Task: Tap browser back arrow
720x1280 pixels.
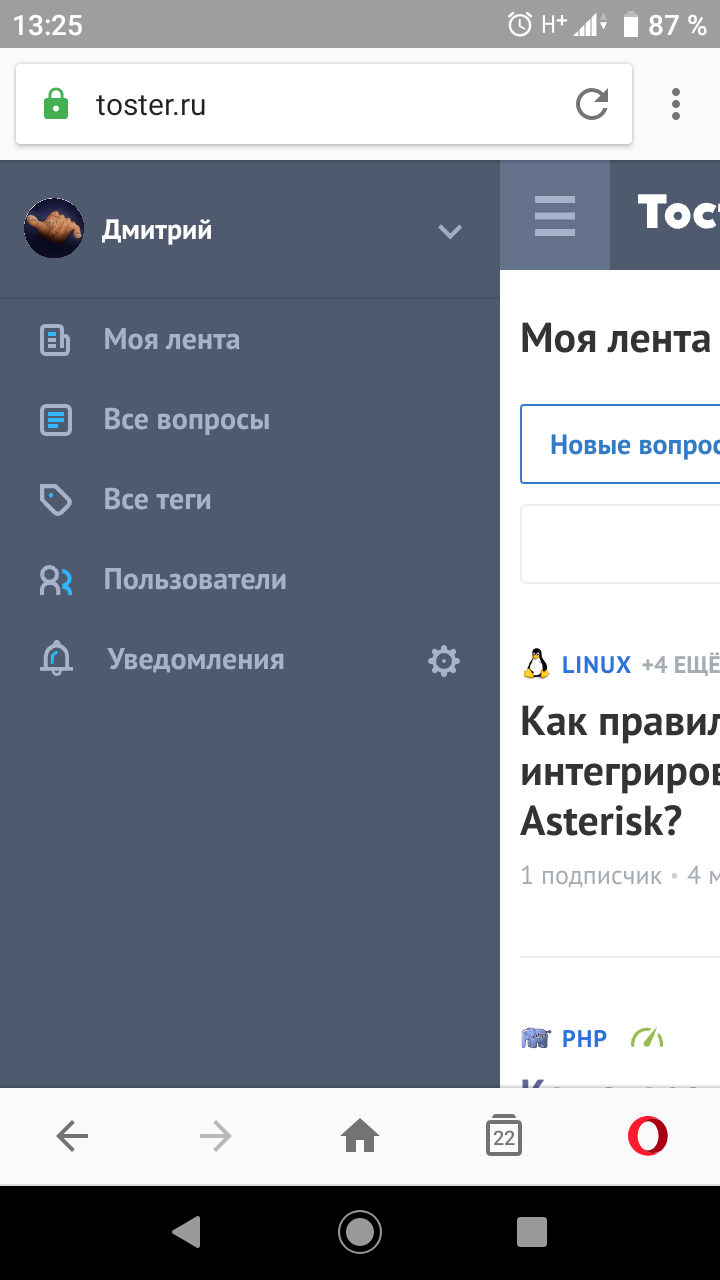Action: coord(72,1136)
